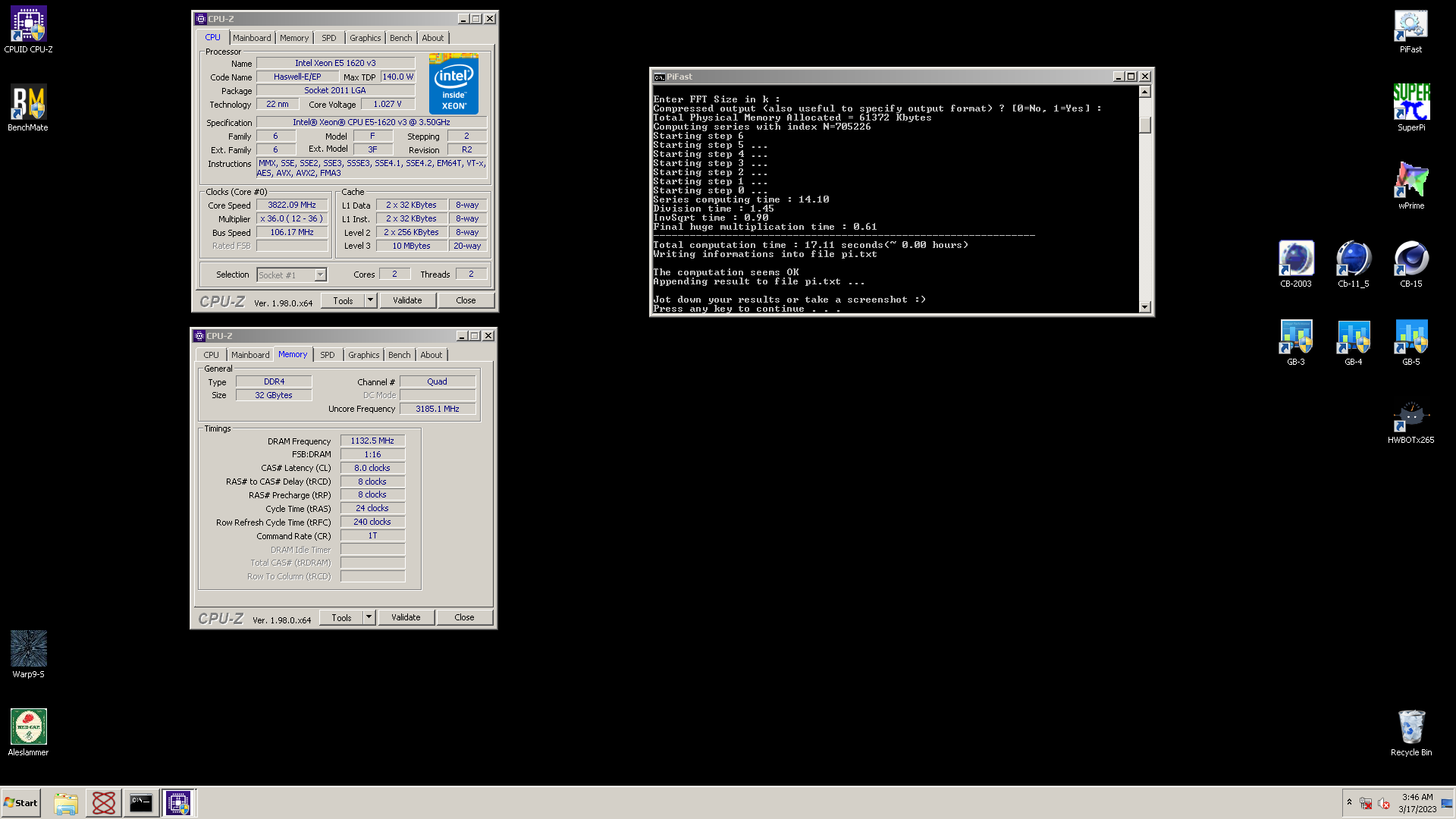
Task: Select Graphics tab in upper CPU-Z
Action: (x=365, y=38)
